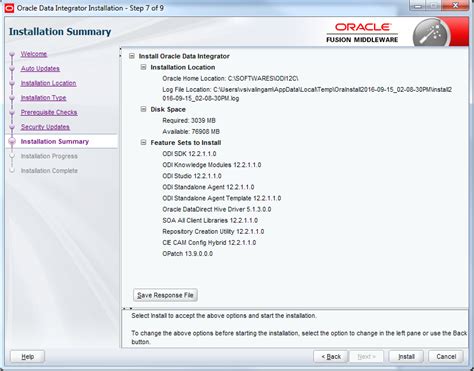
Task: Jump to Installation Location step link
Action: coord(48,83)
